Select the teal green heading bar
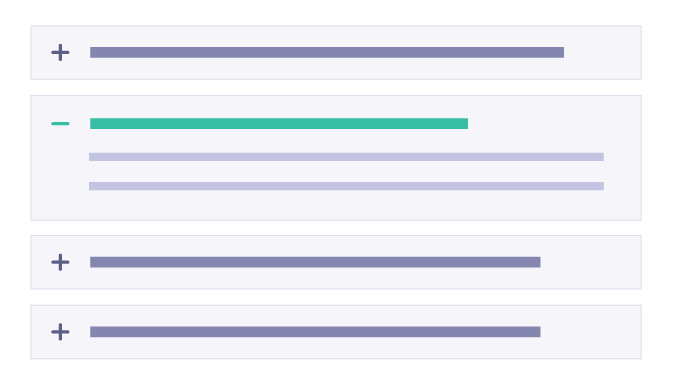The width and height of the screenshot is (675, 380). point(279,124)
